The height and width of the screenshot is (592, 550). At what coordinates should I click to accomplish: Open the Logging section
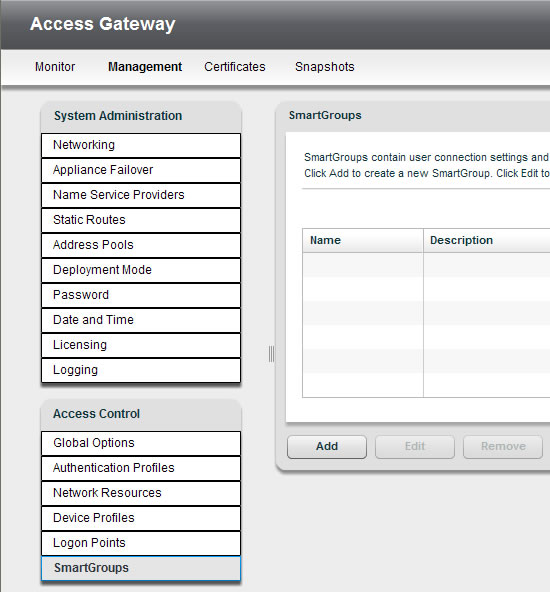click(x=141, y=370)
